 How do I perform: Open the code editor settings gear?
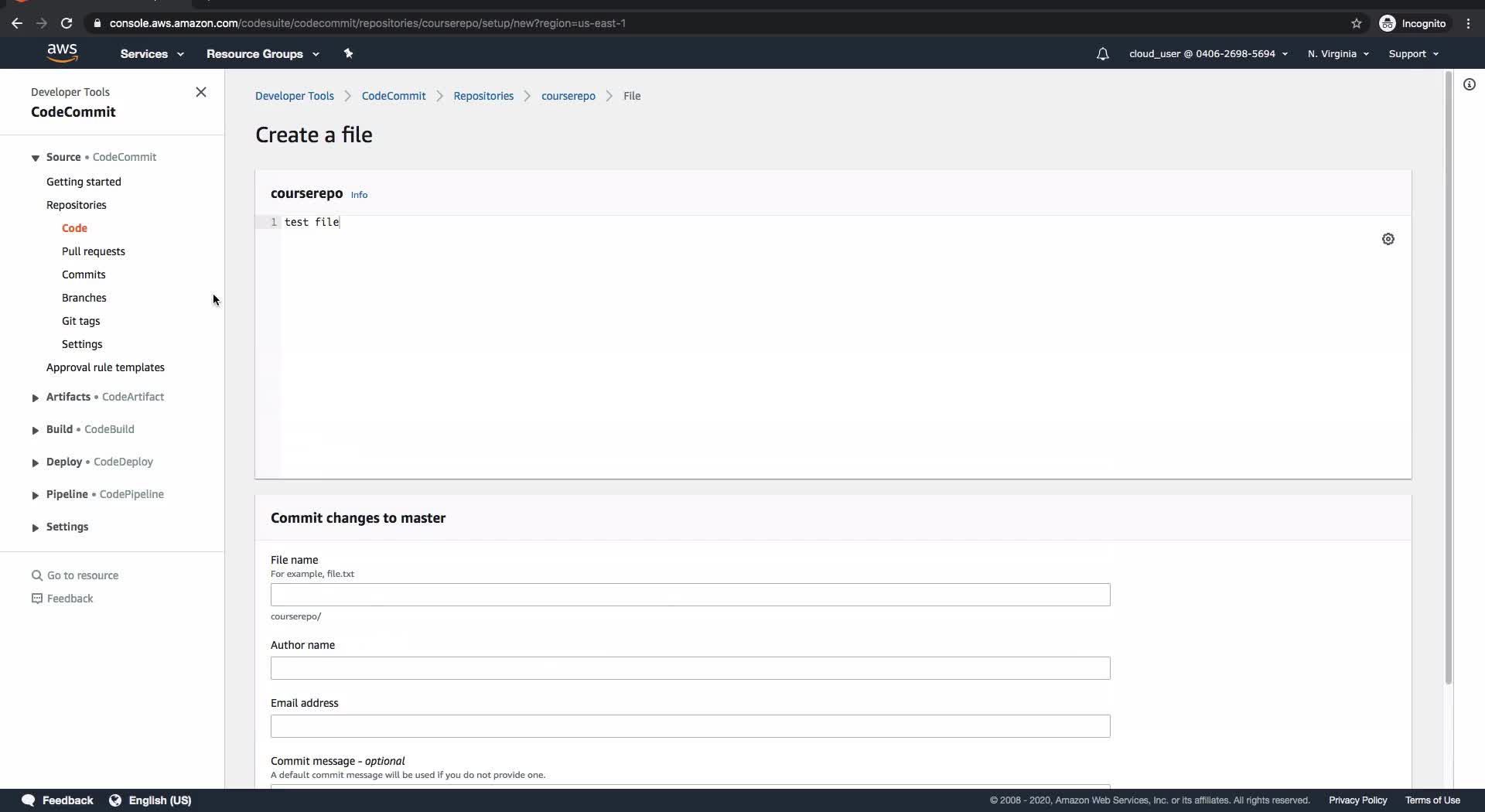click(x=1388, y=239)
